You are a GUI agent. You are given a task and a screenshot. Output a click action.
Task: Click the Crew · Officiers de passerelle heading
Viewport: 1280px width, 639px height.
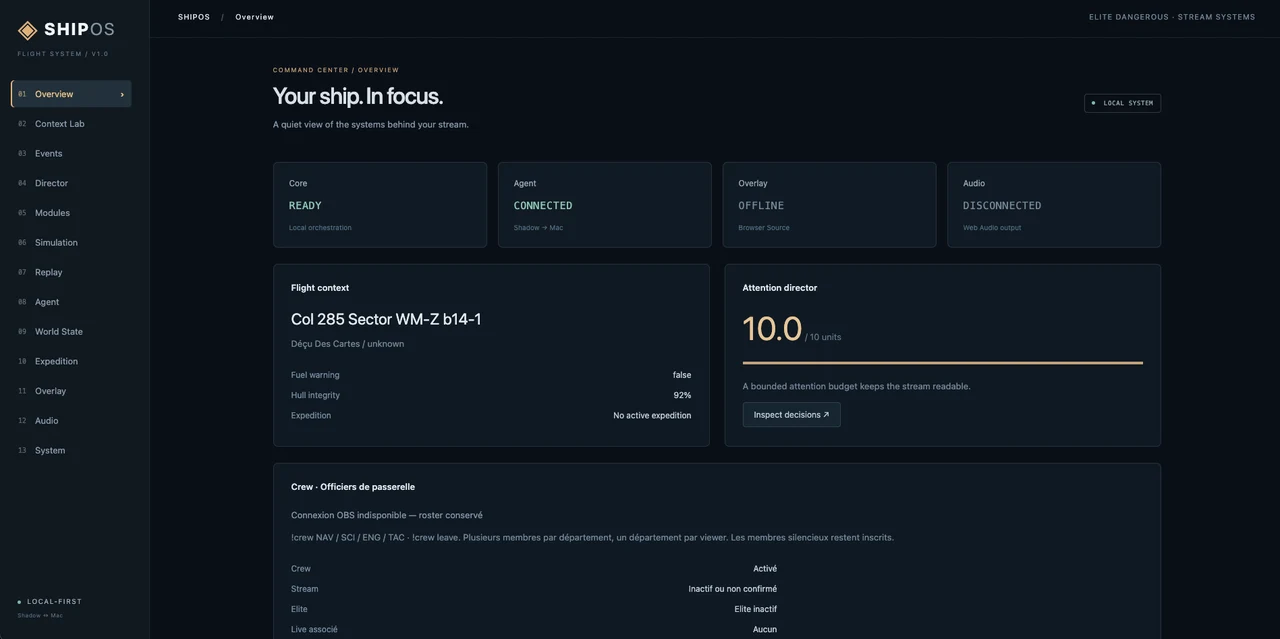coord(353,487)
